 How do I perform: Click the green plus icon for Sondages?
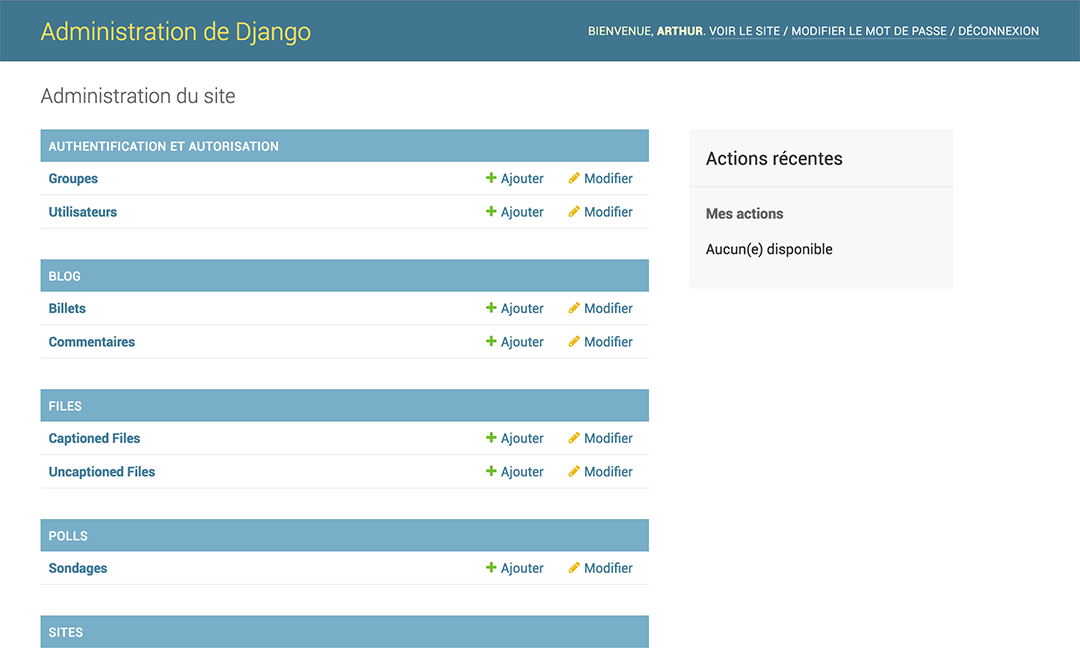(491, 568)
